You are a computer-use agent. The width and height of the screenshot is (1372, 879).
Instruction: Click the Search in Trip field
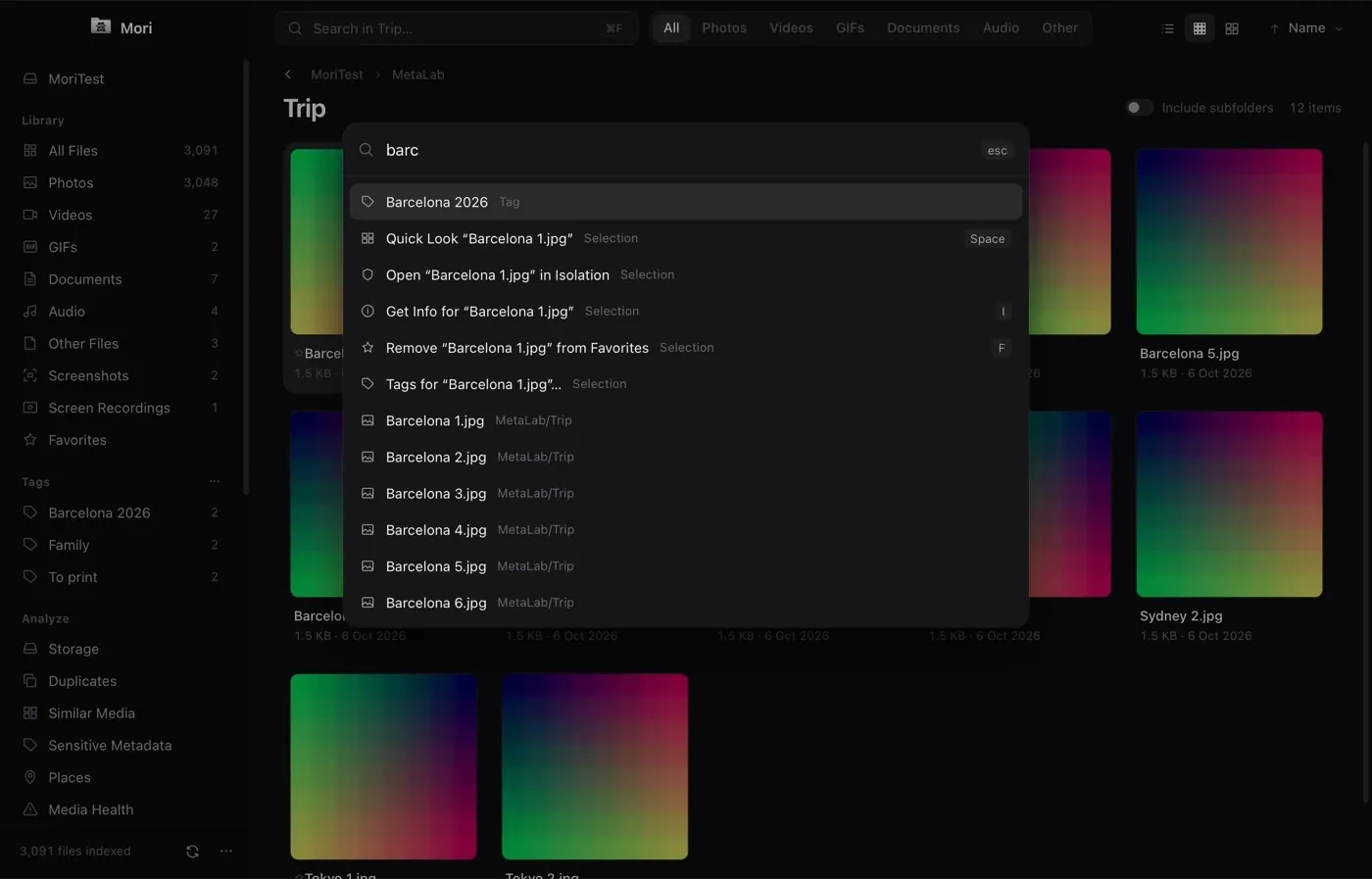[x=457, y=28]
